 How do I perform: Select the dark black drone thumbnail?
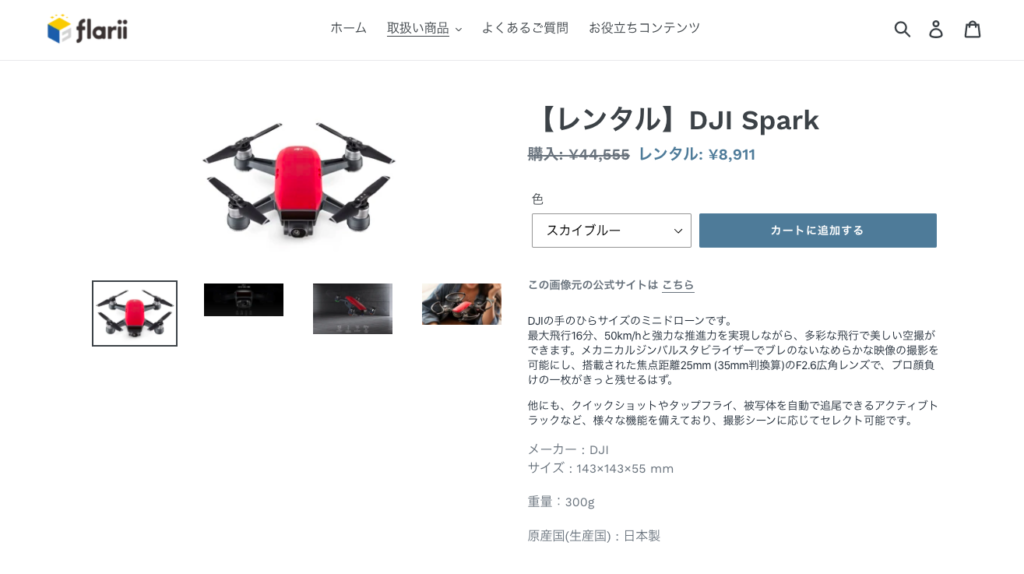coord(244,300)
